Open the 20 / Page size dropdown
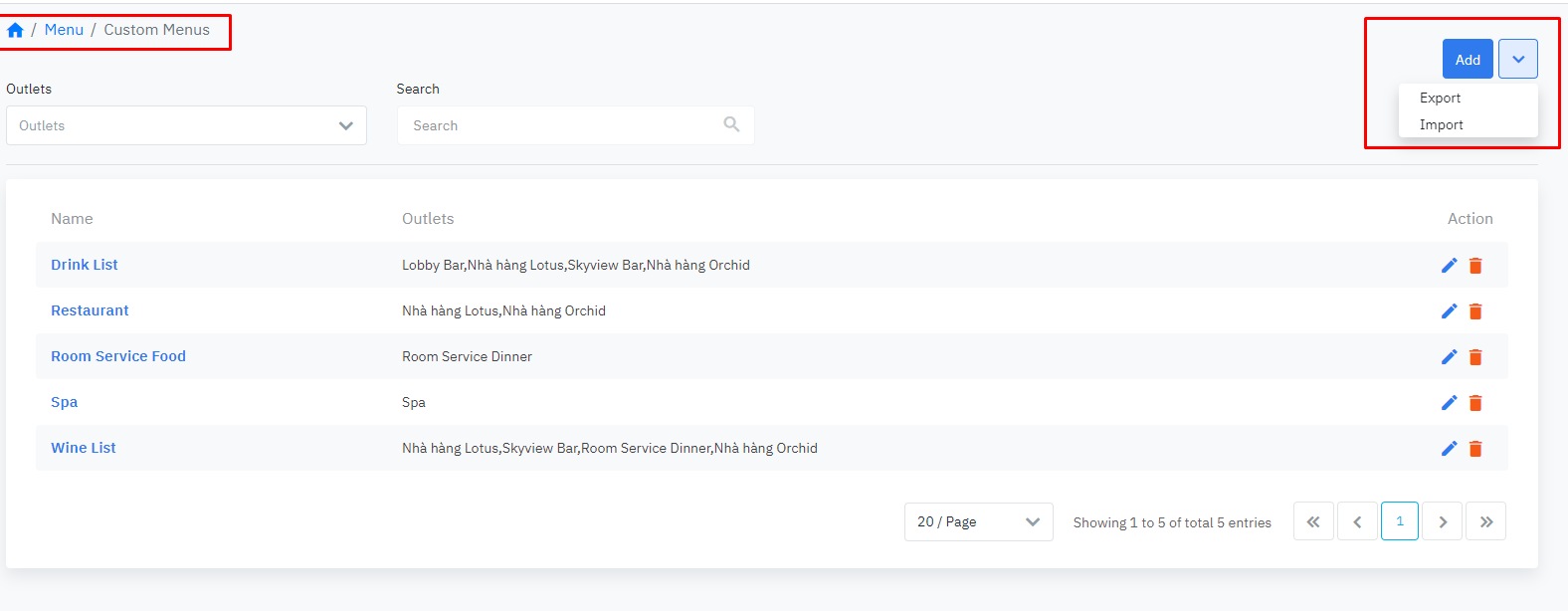1568x611 pixels. pyautogui.click(x=978, y=521)
